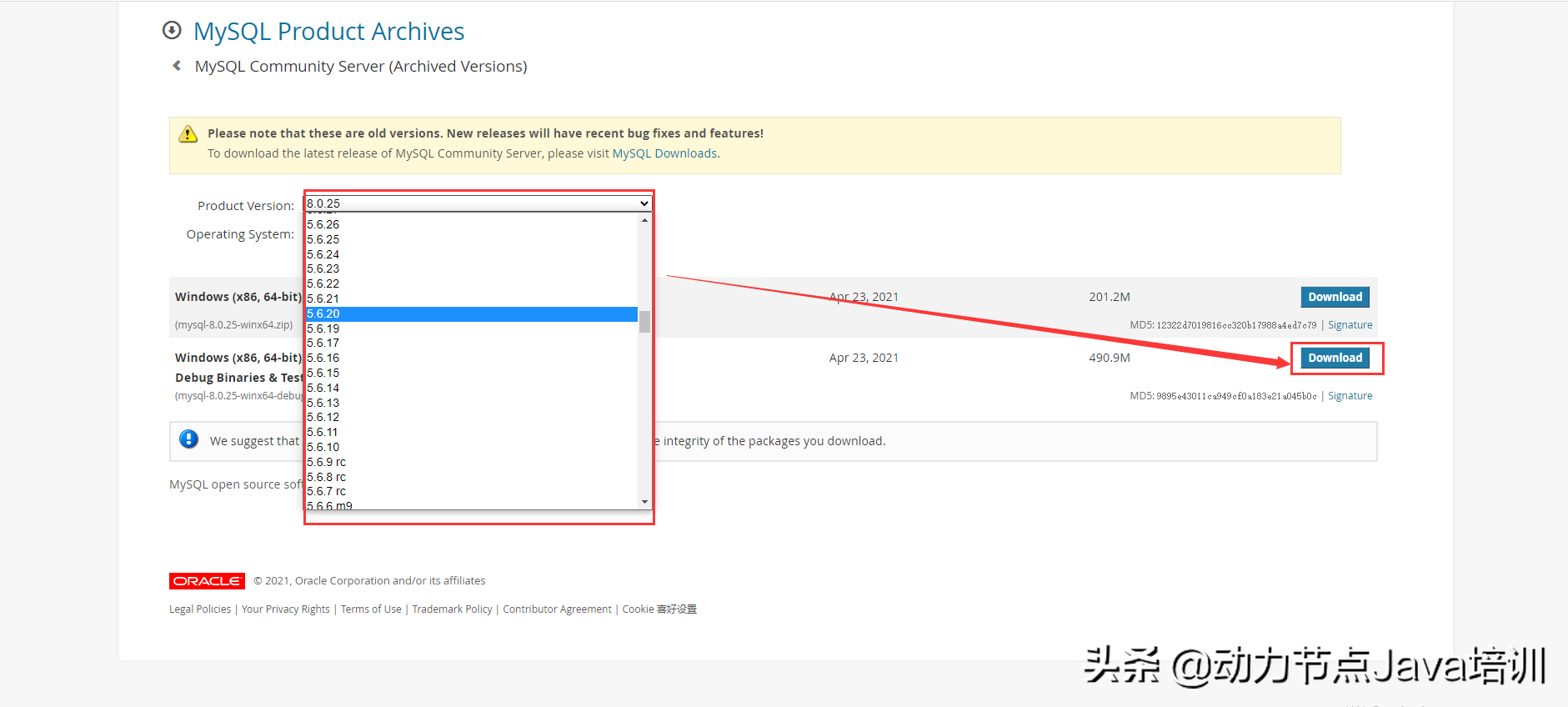Viewport: 1568px width, 707px height.
Task: Download the 201.2M Windows zip package
Action: (x=1335, y=297)
